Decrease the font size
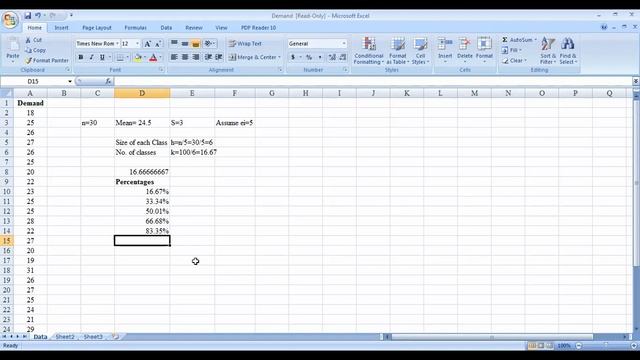 tap(158, 44)
